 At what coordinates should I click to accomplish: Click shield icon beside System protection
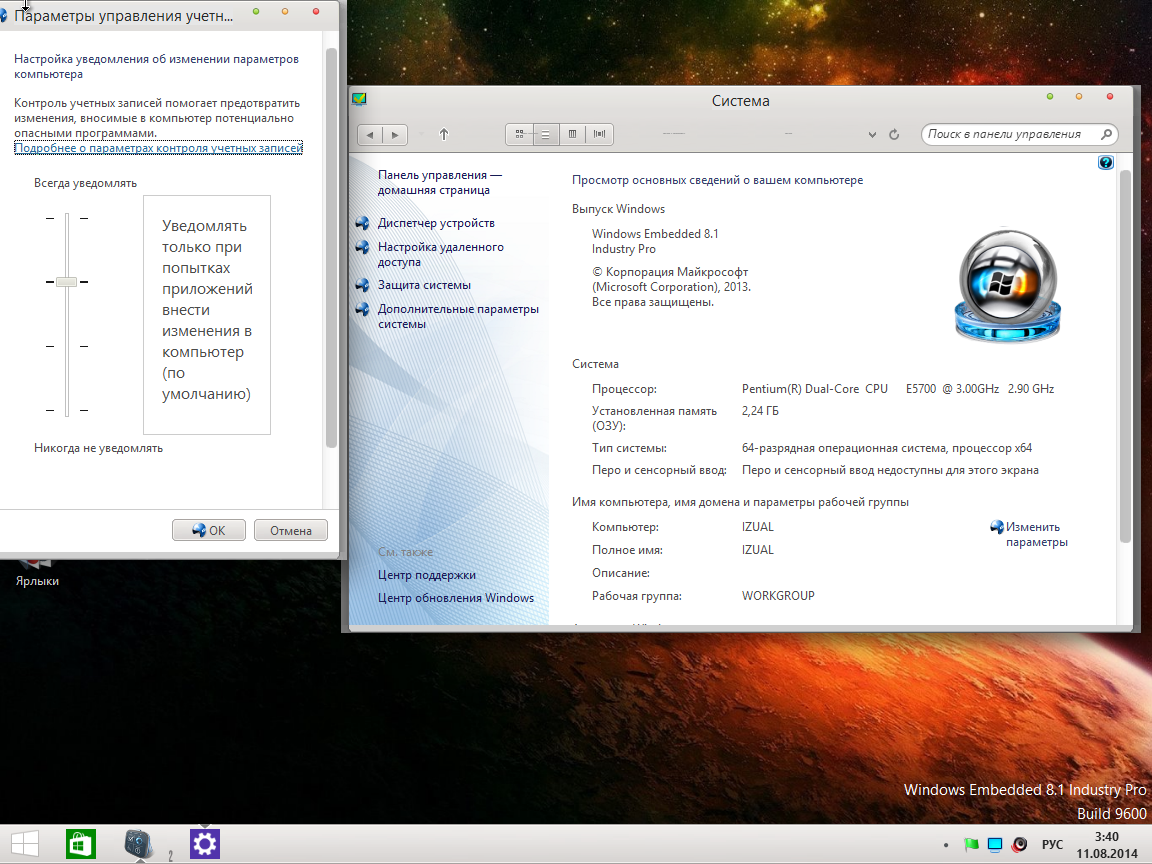(x=362, y=285)
